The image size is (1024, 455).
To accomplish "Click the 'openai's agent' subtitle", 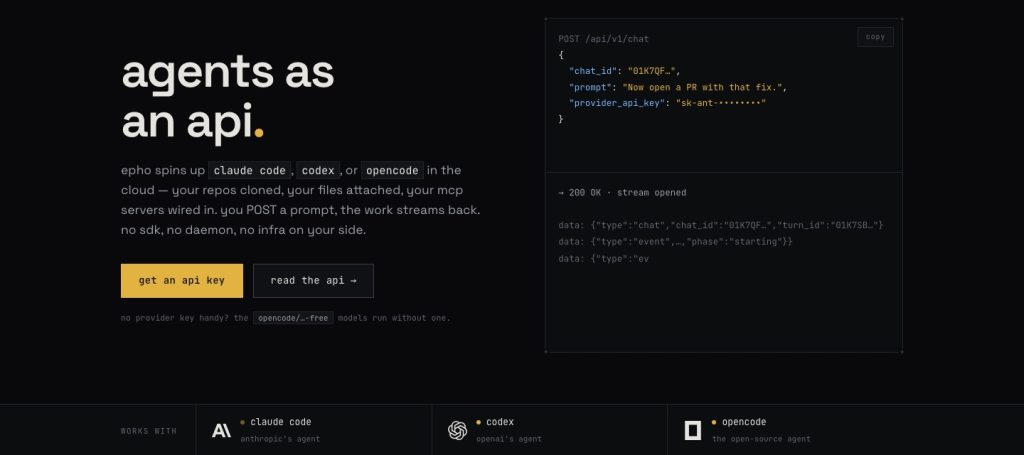I will 509,439.
